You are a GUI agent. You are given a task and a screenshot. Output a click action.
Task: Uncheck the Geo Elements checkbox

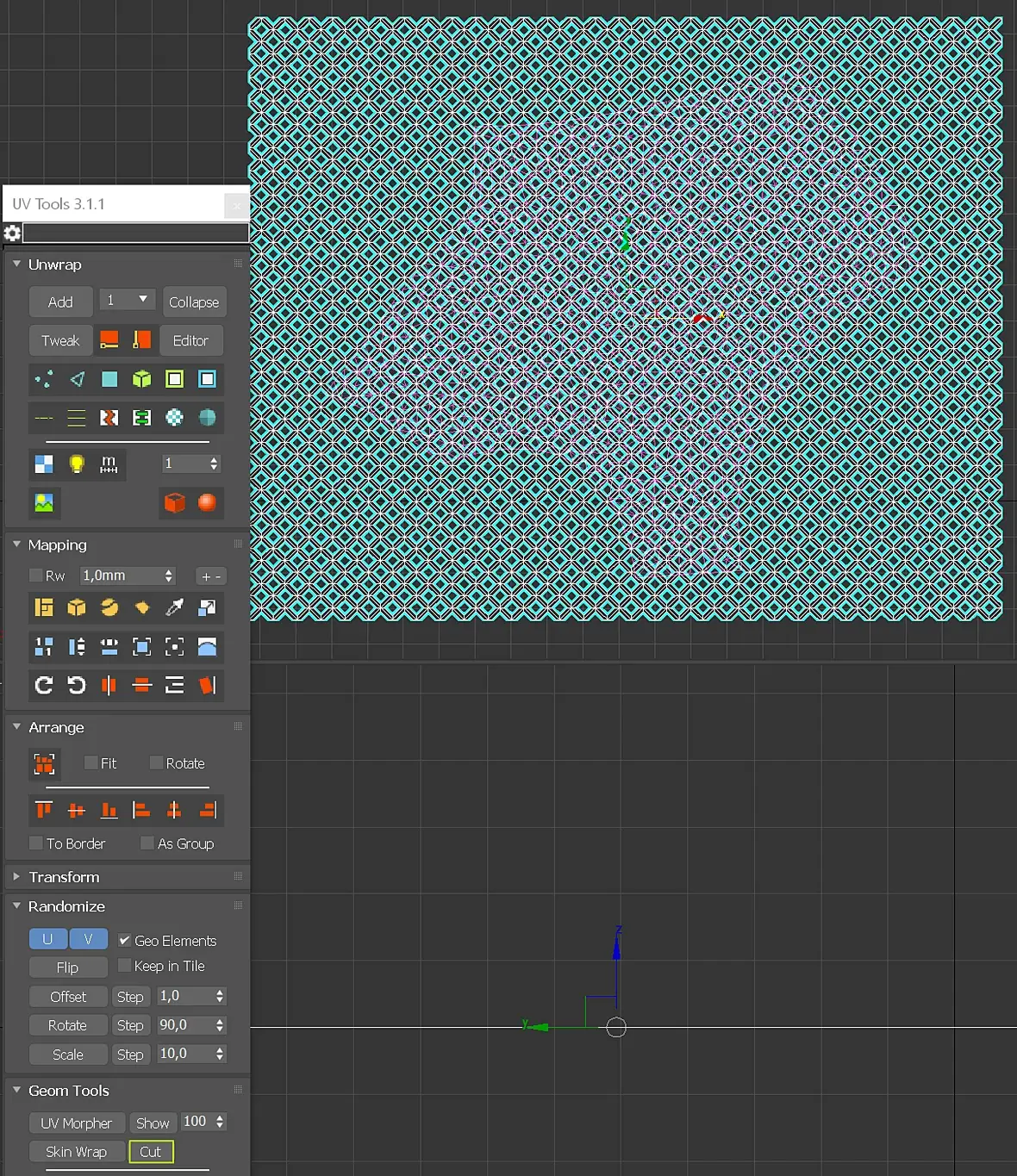point(124,940)
